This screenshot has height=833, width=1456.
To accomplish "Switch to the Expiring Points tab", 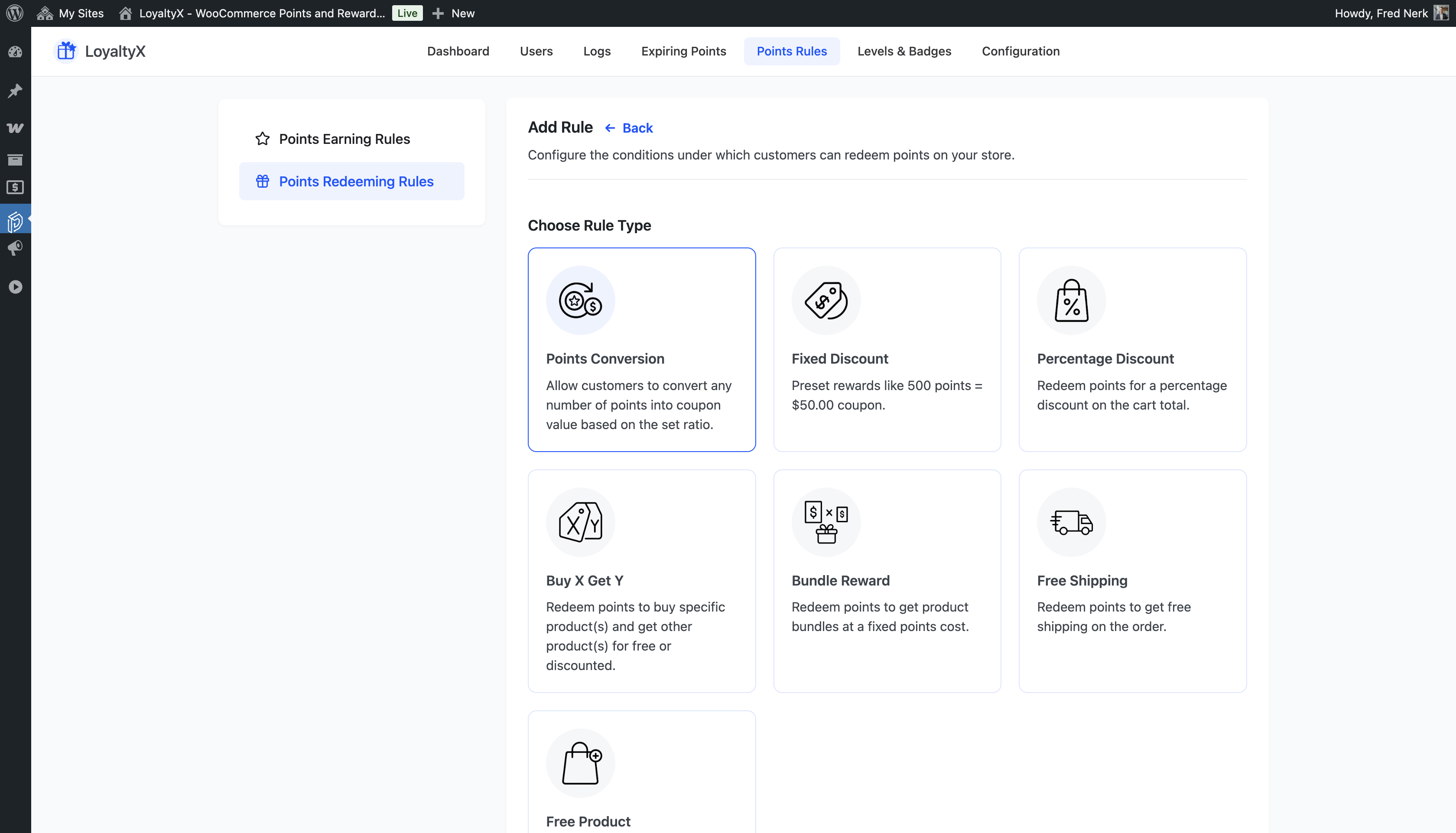I will 683,51.
